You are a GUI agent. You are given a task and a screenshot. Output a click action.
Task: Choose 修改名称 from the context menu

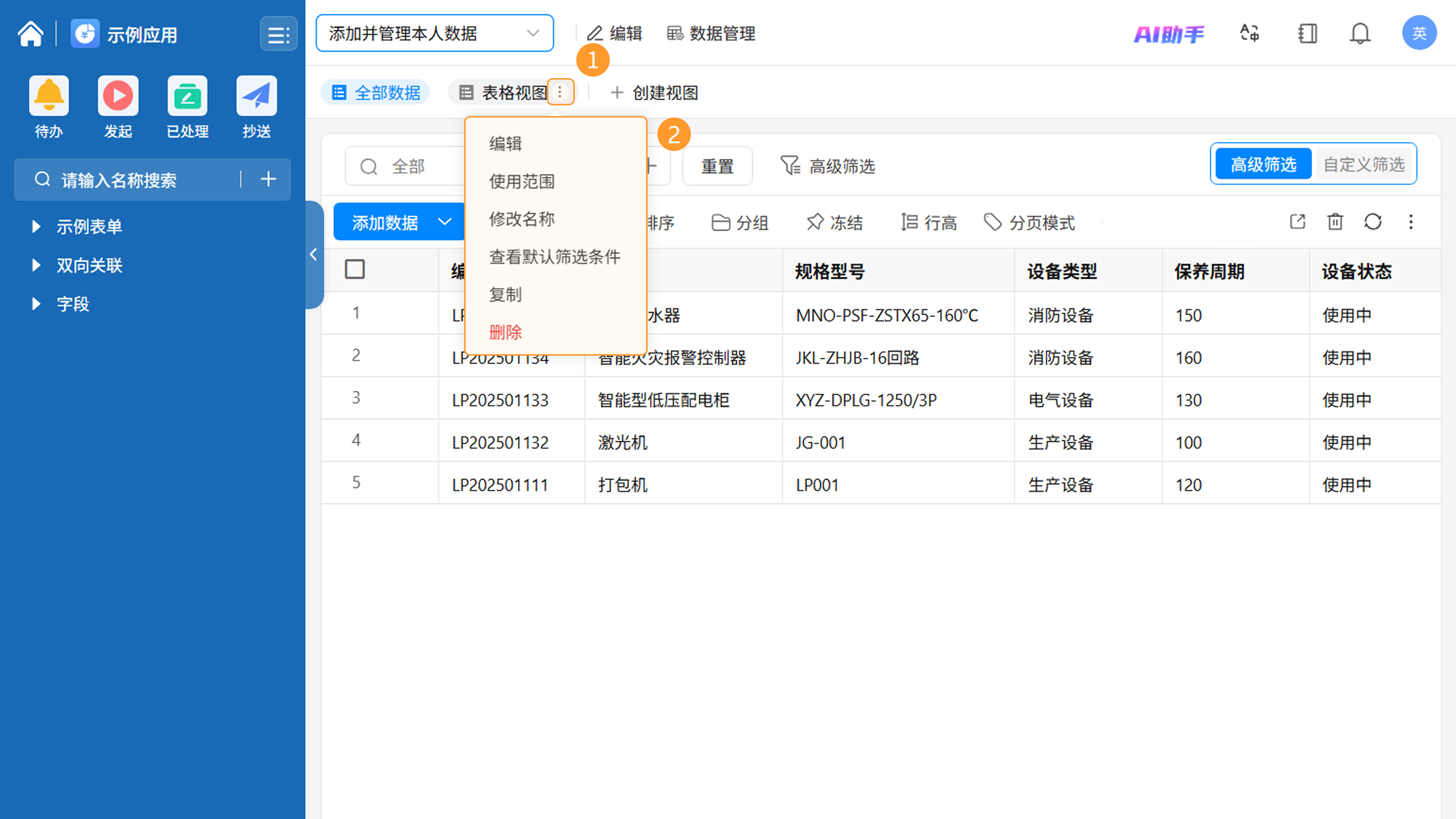point(522,219)
